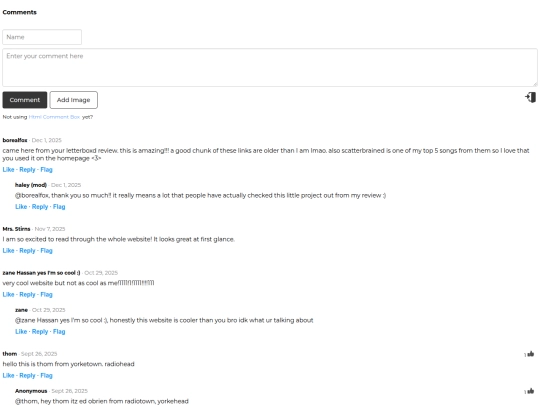Like zane Hassan's cool website comment
Viewport: 540px width, 405px height.
(x=8, y=294)
